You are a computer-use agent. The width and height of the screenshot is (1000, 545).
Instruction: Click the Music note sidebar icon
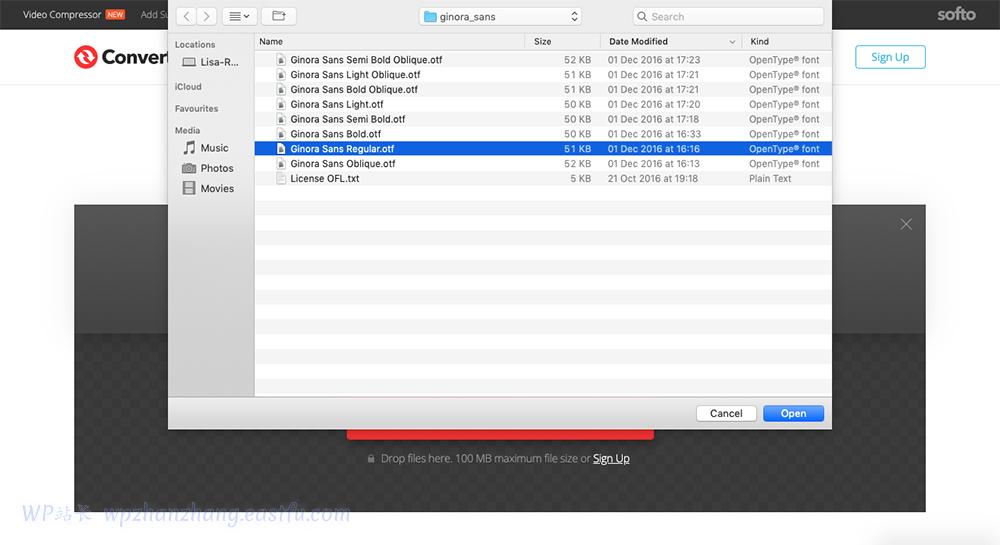click(189, 148)
